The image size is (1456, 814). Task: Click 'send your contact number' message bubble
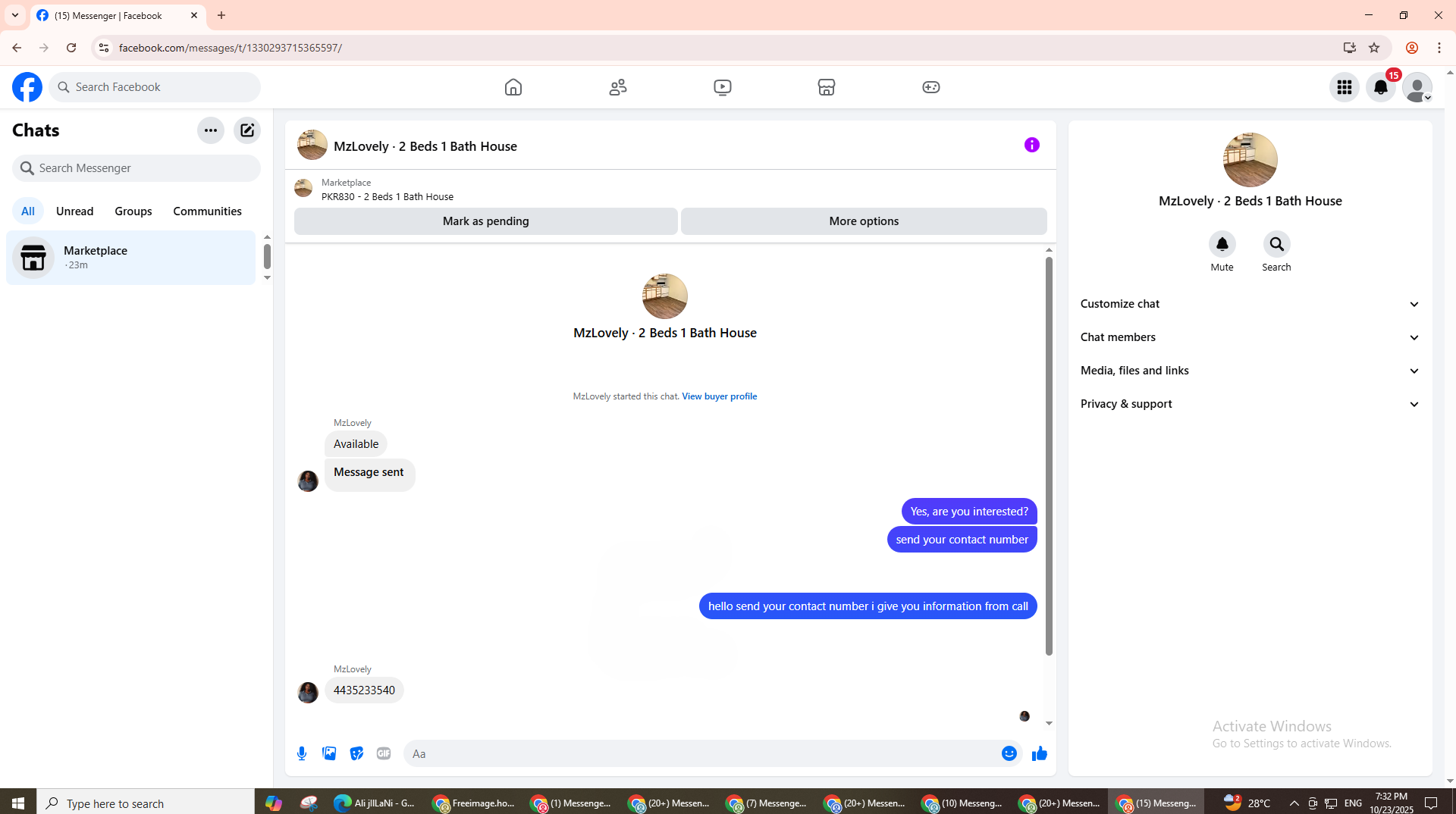[x=962, y=540]
